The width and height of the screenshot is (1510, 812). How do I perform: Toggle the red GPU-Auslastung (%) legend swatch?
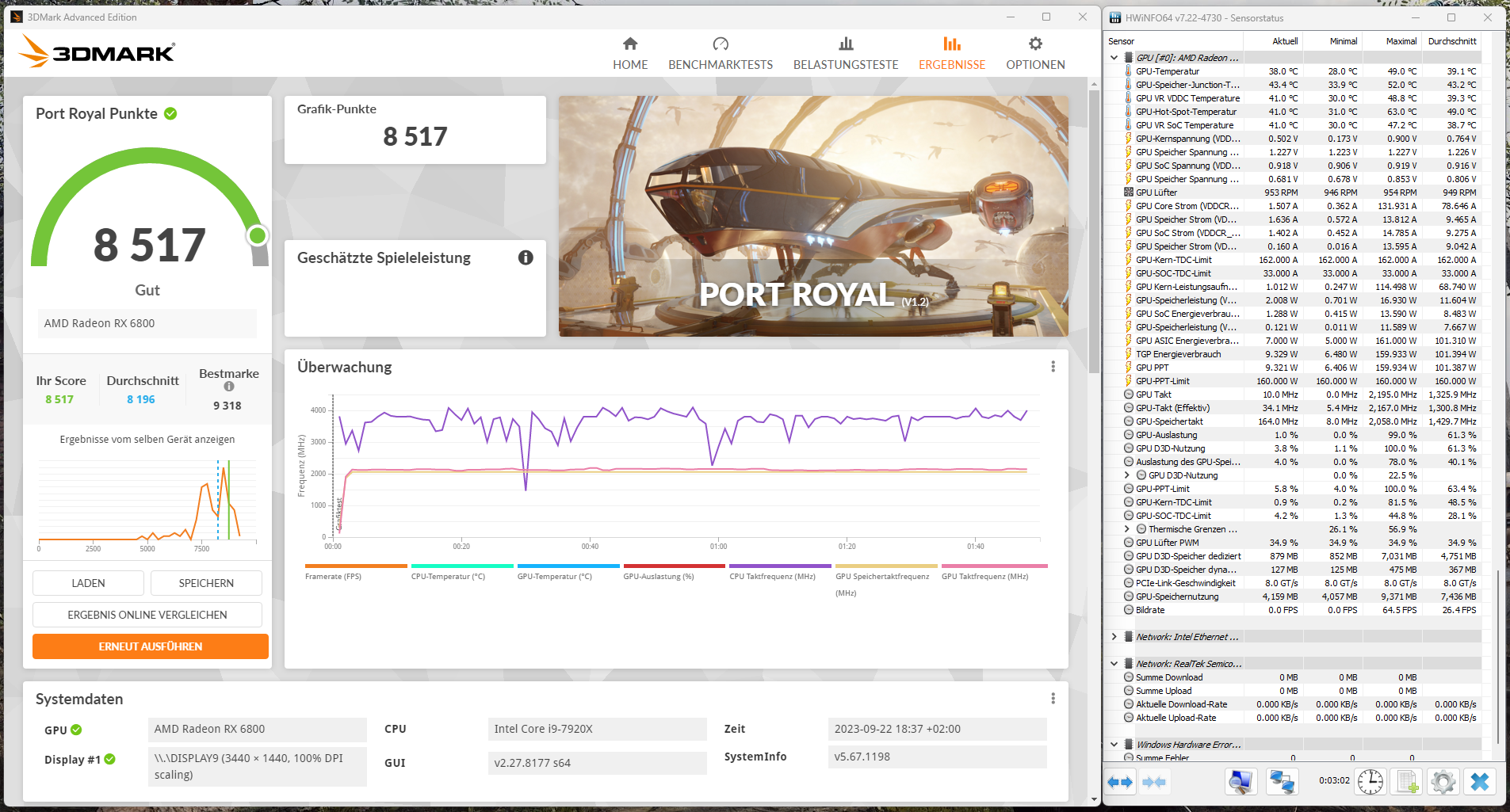tap(675, 566)
